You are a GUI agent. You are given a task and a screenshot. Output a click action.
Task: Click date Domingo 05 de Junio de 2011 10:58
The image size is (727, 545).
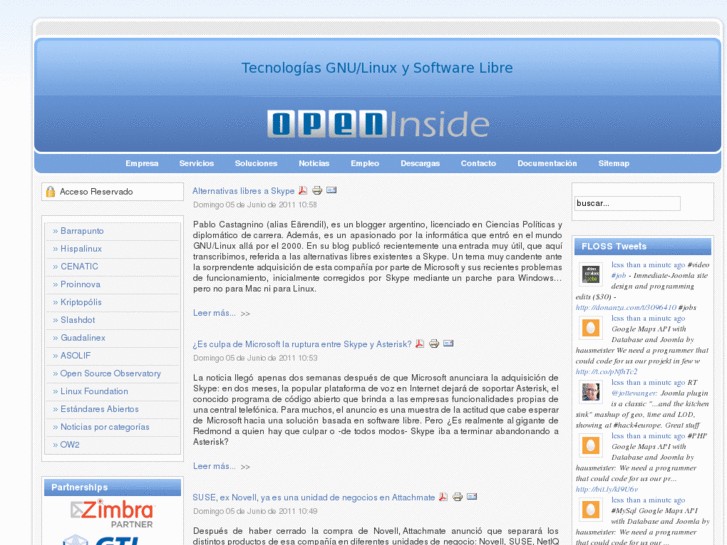point(255,205)
